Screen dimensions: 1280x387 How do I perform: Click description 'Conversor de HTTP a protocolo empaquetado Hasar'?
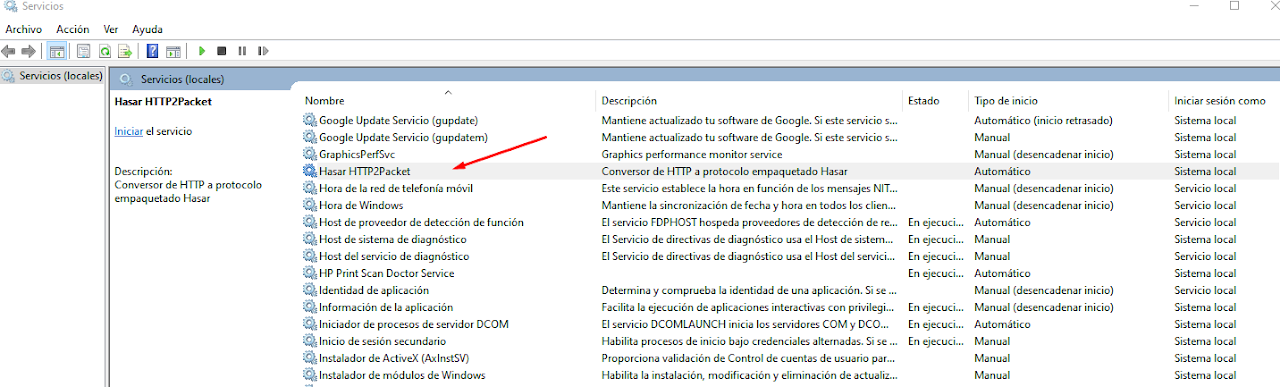click(724, 171)
